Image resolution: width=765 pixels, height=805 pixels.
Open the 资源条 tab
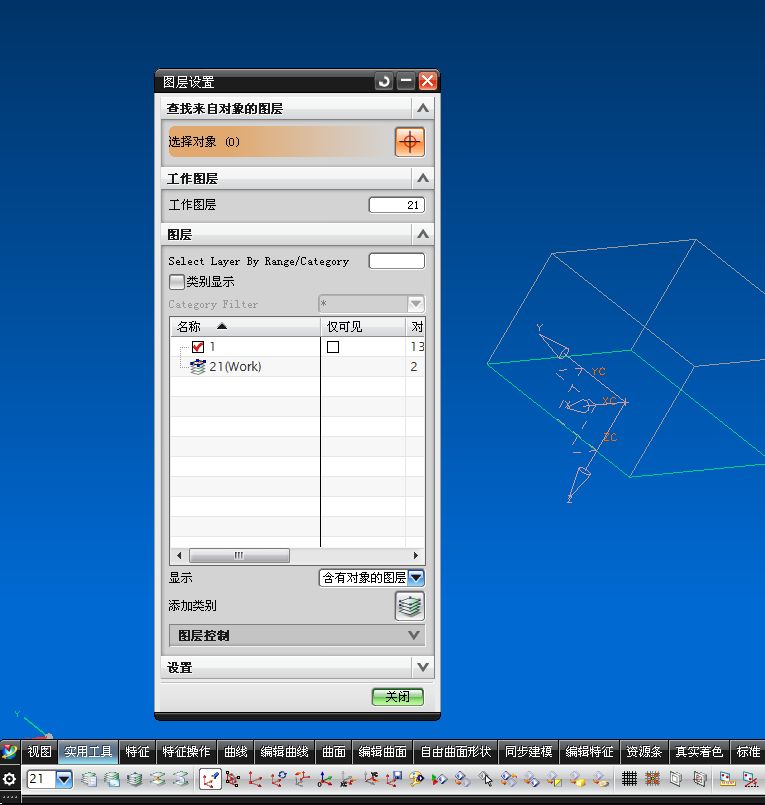point(644,752)
